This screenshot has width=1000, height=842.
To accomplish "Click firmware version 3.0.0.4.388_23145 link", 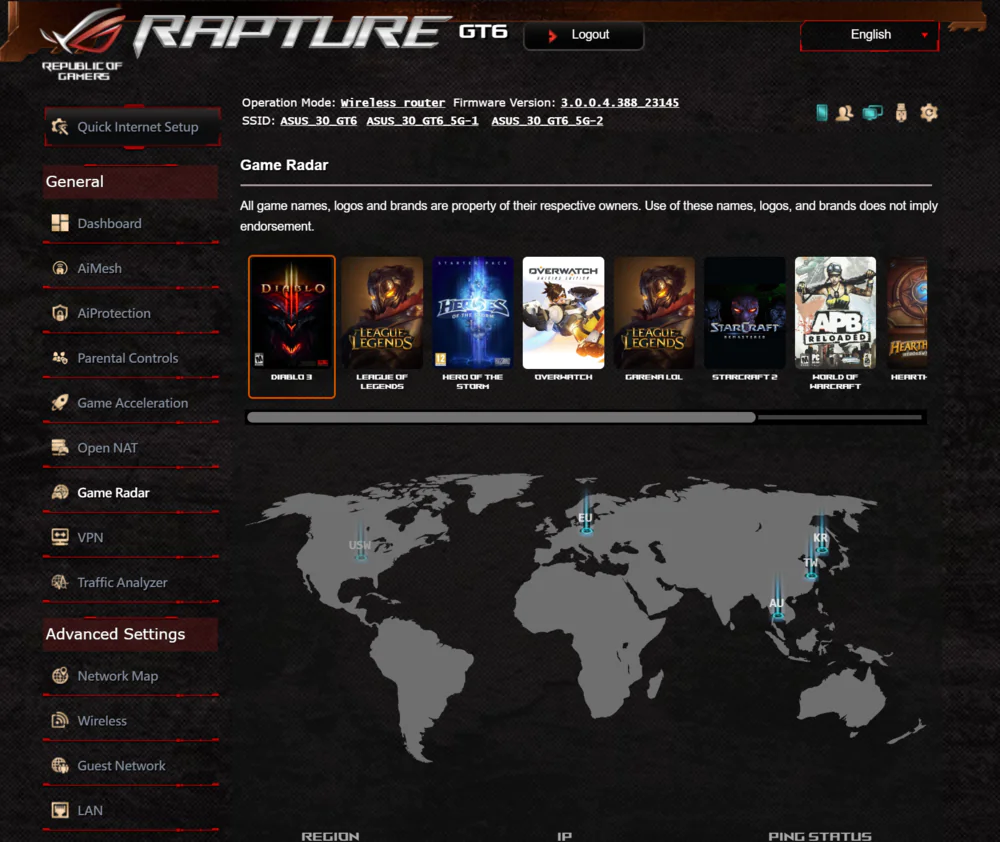I will point(620,103).
